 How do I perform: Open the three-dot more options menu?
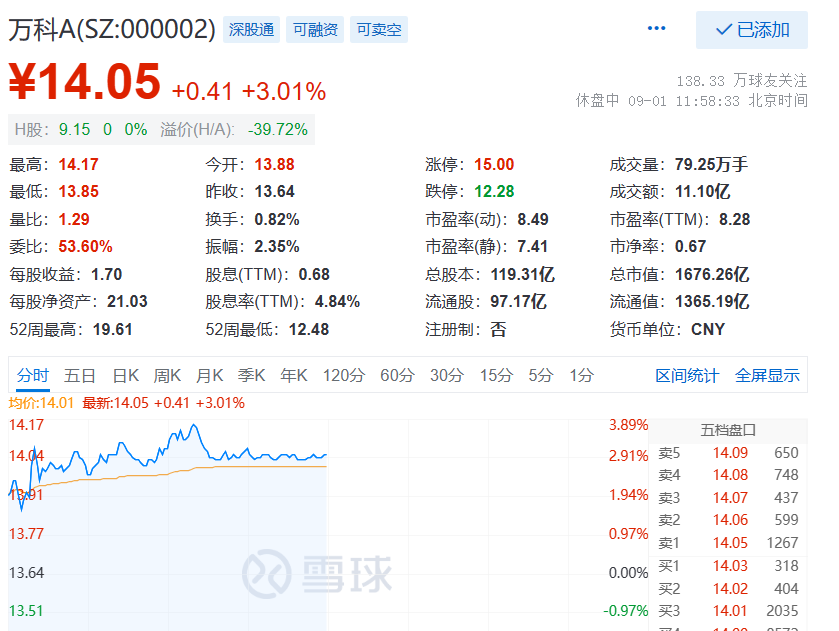point(656,28)
